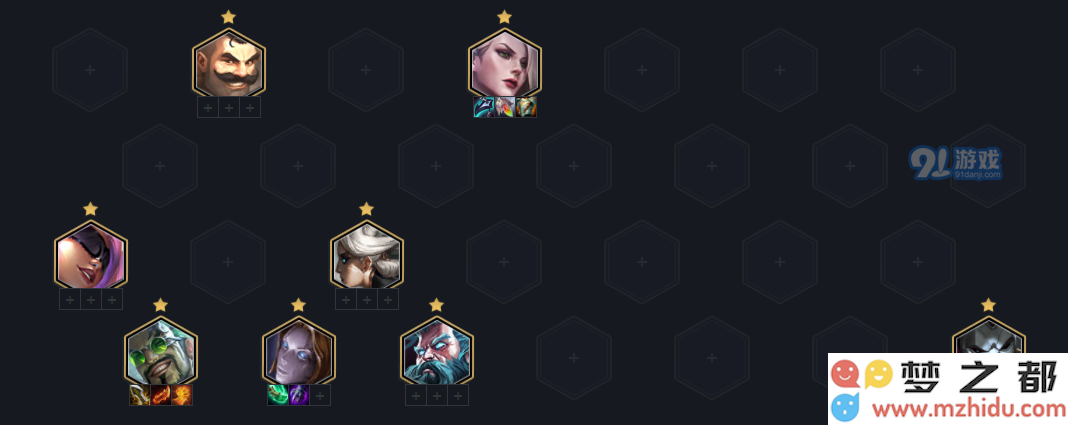Add item in Braum's first empty slot
Screen dimensions: 1068x425
pos(208,107)
